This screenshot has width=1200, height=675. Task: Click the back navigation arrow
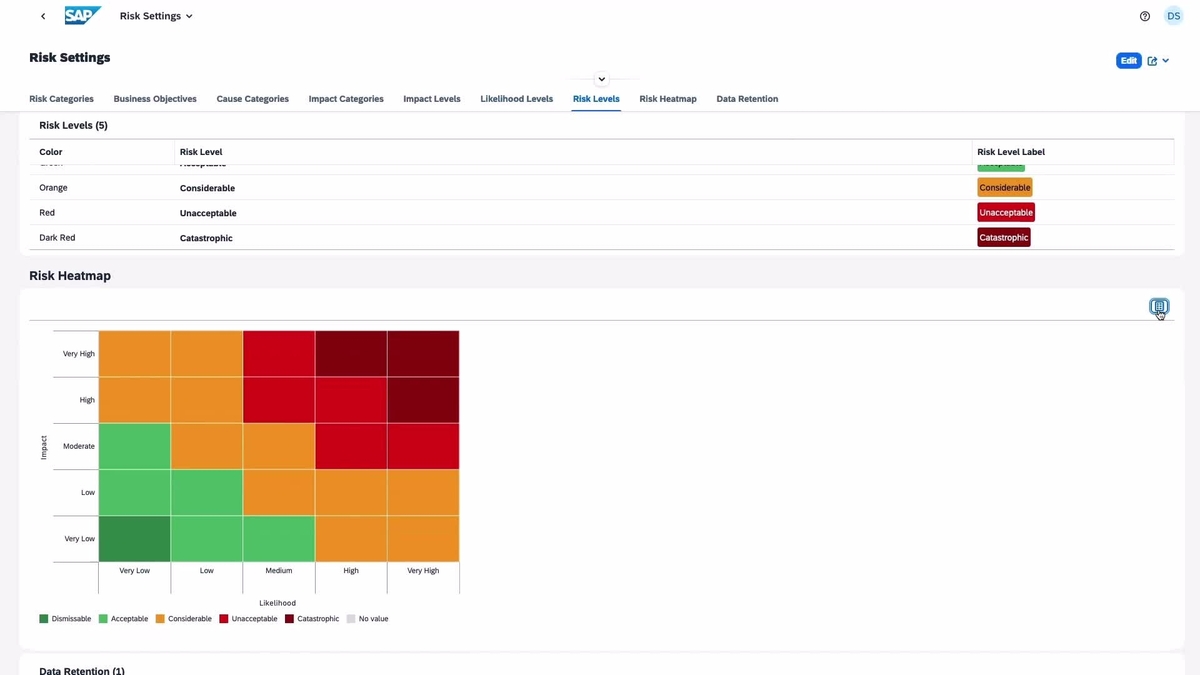click(x=42, y=15)
